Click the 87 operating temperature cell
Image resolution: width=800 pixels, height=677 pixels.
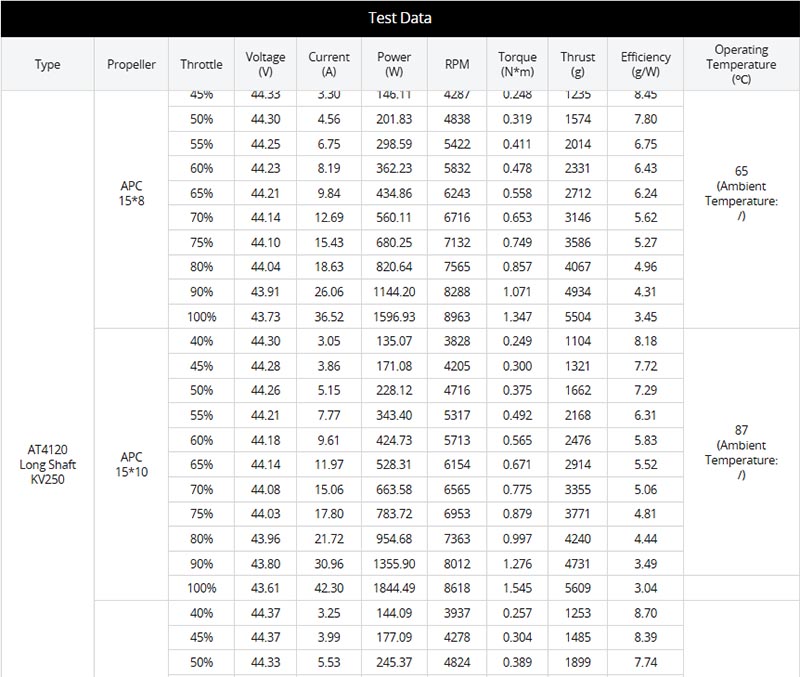click(741, 453)
